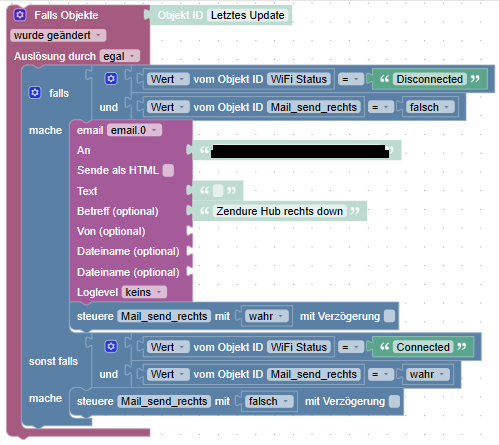The image size is (499, 445).
Task: Toggle the Sende als HTML checkbox
Action: pyautogui.click(x=168, y=170)
